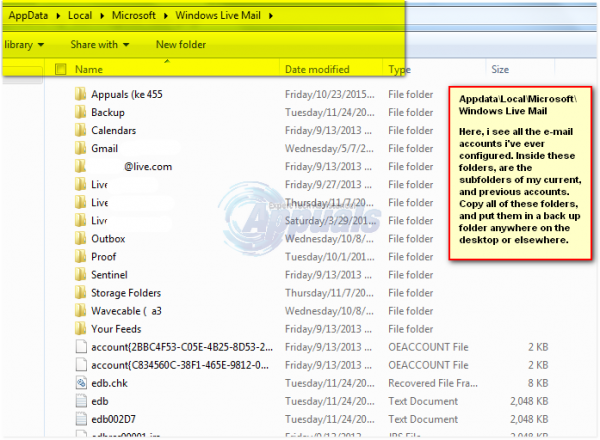Select the edb002D7 file name
Screen dimensions: 600x440
113,419
